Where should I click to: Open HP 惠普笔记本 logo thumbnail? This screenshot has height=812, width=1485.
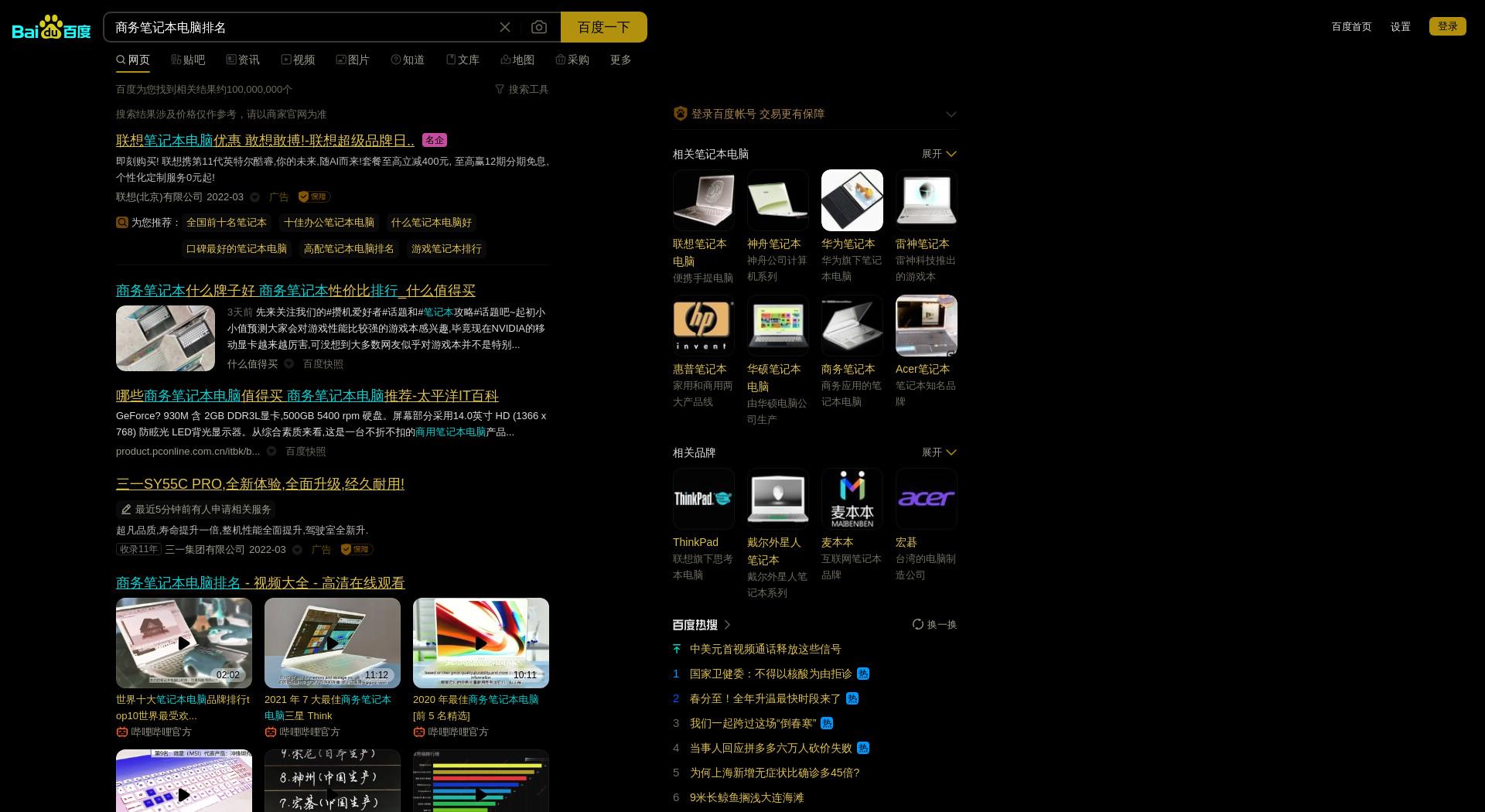coord(704,326)
